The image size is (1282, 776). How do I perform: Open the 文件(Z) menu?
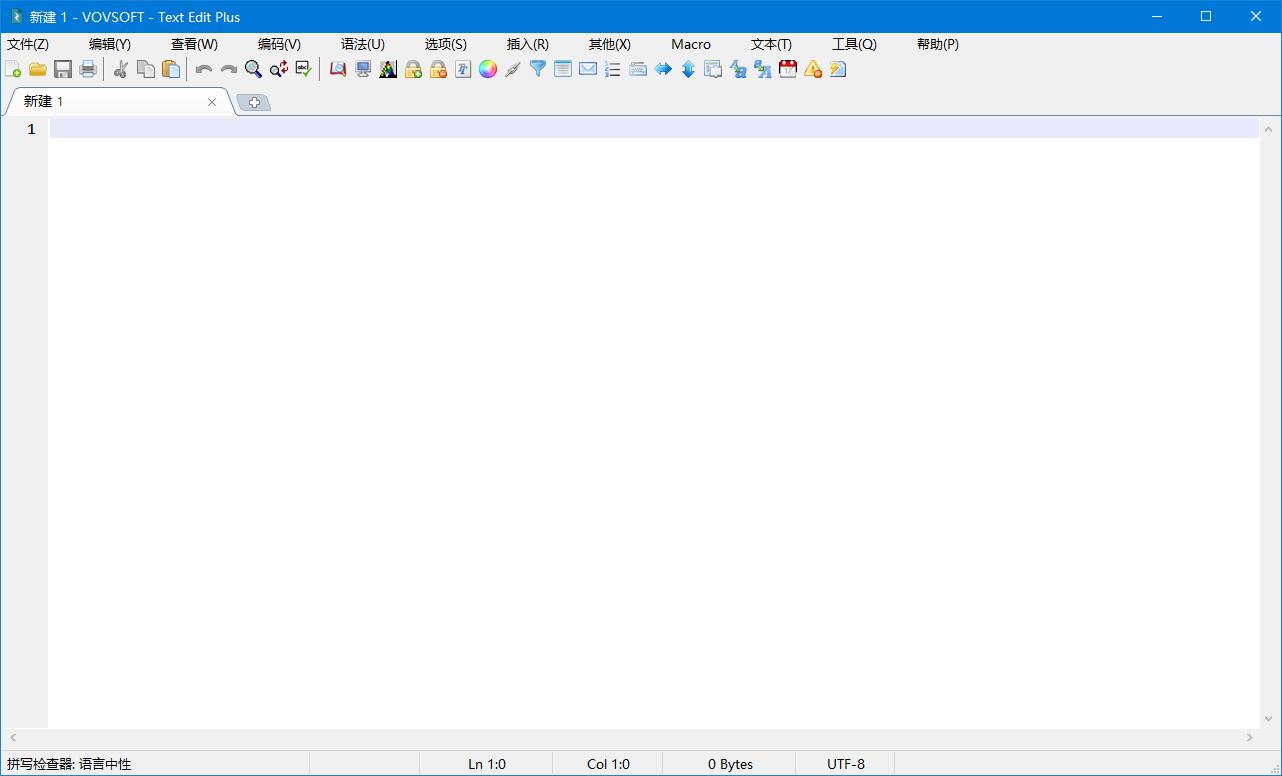[28, 44]
